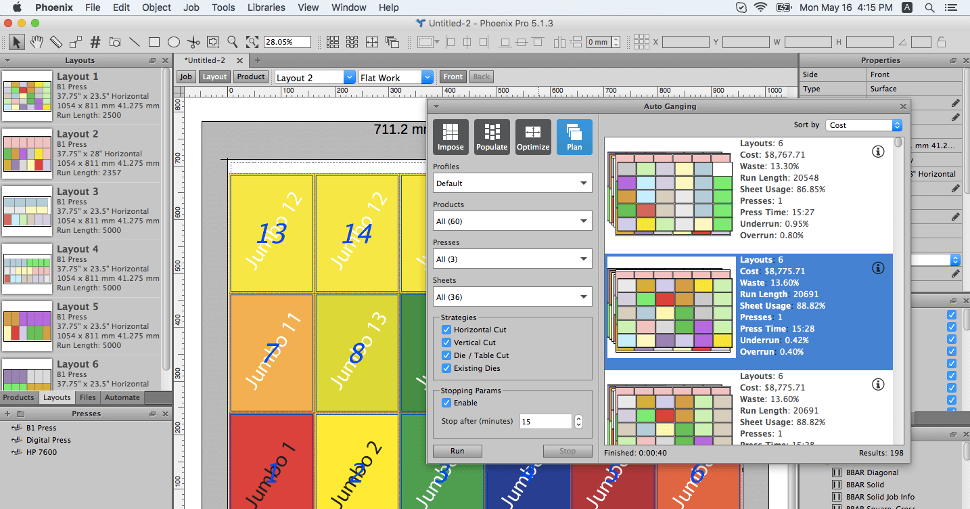Click the zoom percentage field 28.05%

(287, 42)
